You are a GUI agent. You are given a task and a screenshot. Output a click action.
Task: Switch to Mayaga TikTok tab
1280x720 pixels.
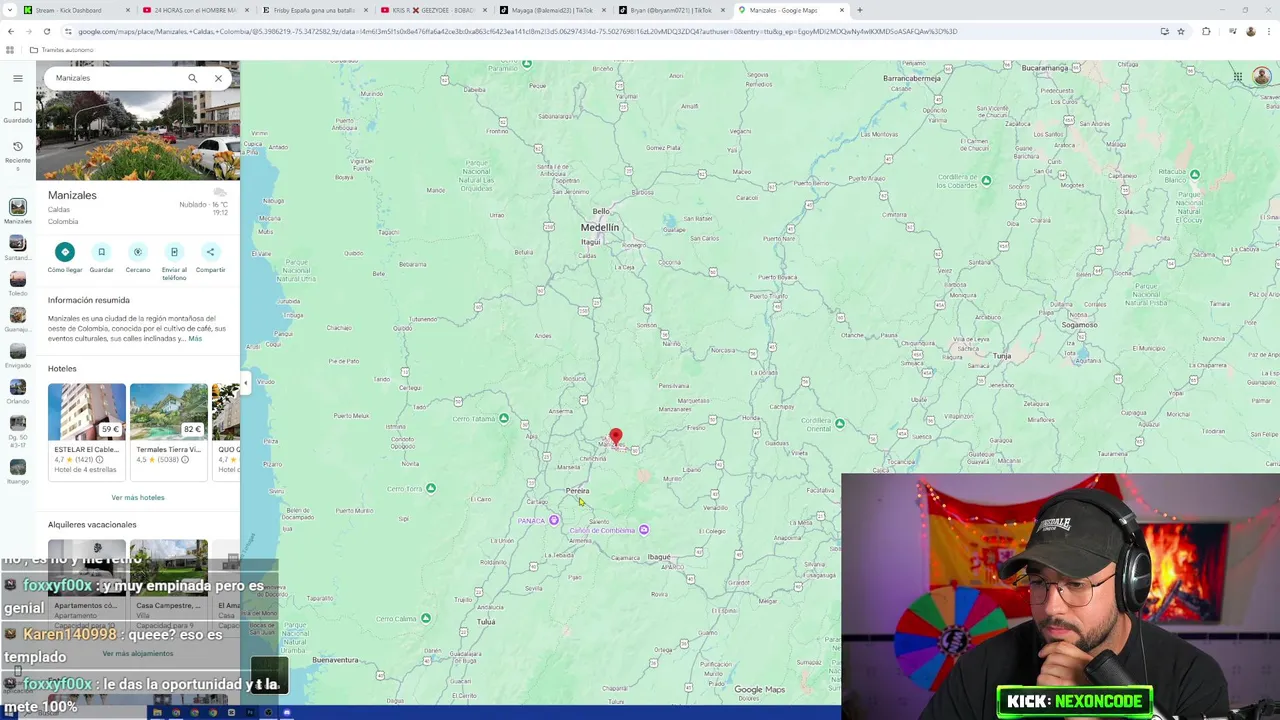pos(552,10)
